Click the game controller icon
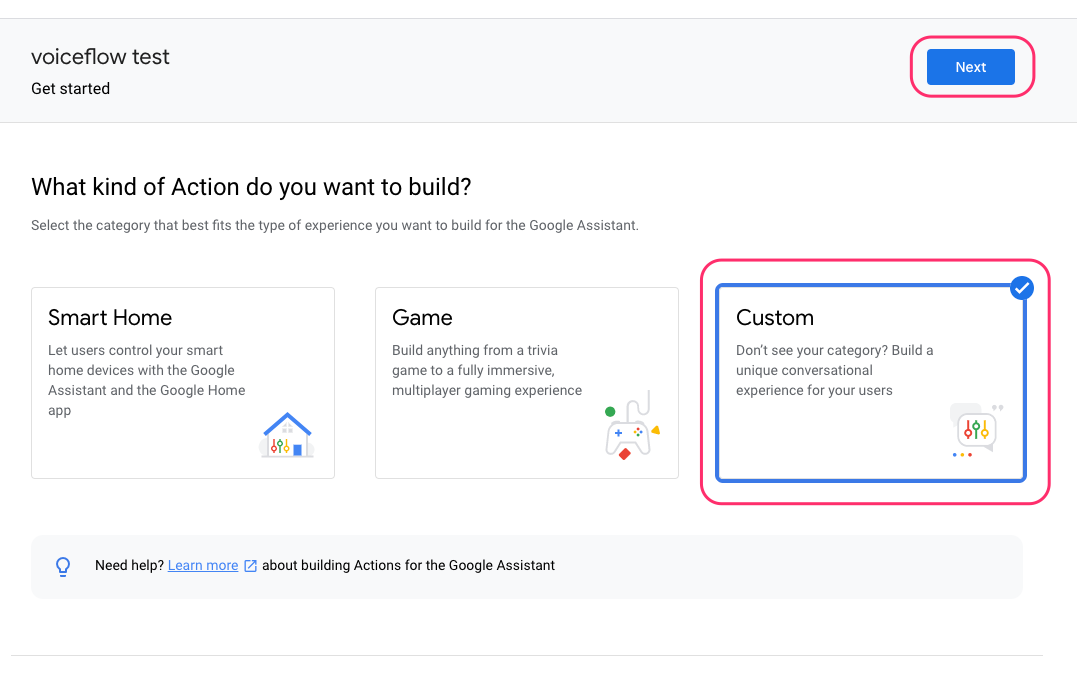Image resolution: width=1077 pixels, height=686 pixels. [631, 426]
